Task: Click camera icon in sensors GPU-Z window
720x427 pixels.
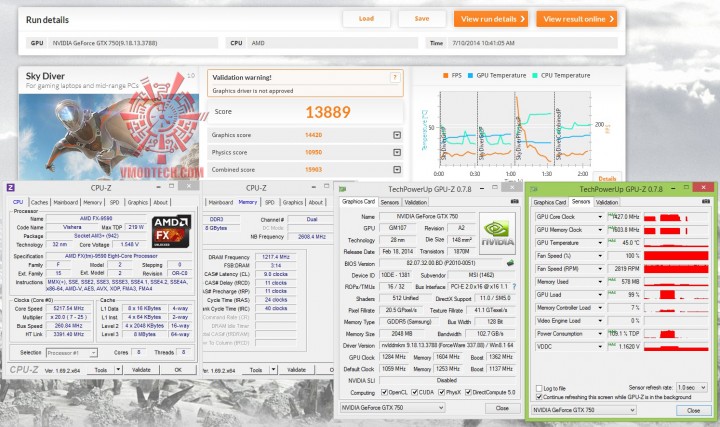Action: point(705,201)
